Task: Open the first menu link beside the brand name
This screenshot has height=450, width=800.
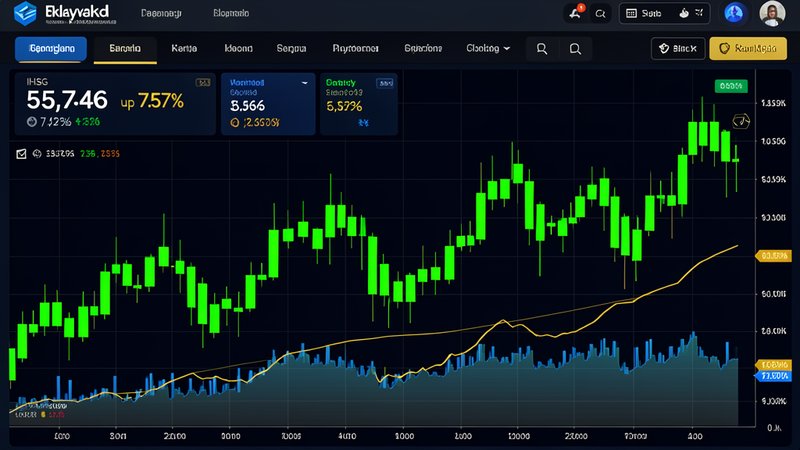Action: coord(161,13)
